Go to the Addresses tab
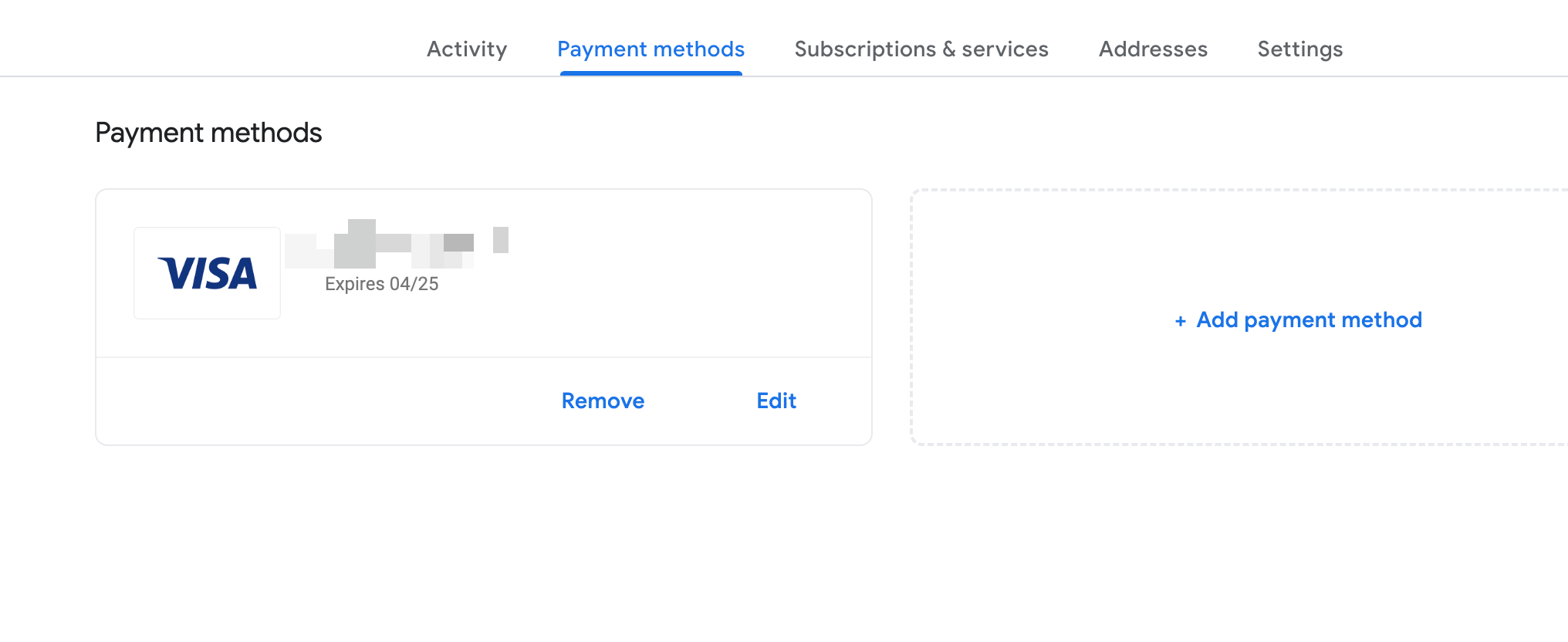This screenshot has height=642, width=1568. [x=1153, y=49]
